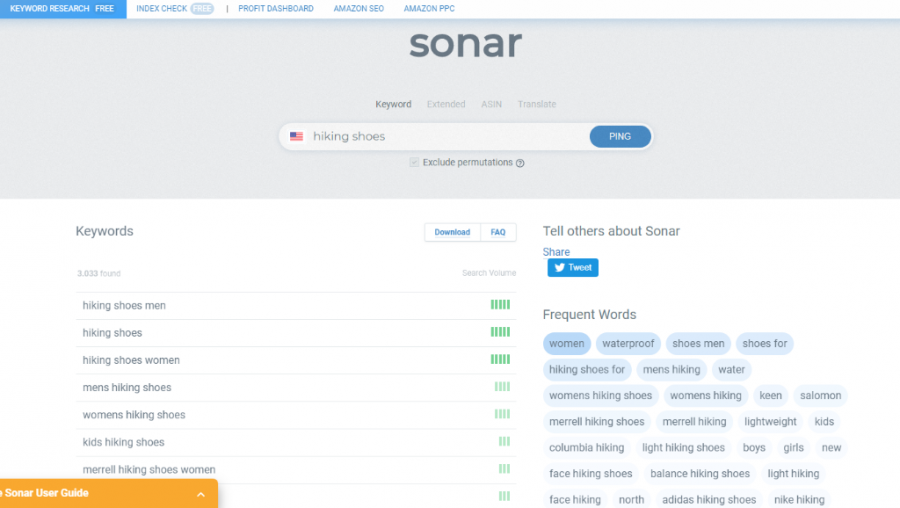Click the PING search button
900x508 pixels.
[620, 137]
